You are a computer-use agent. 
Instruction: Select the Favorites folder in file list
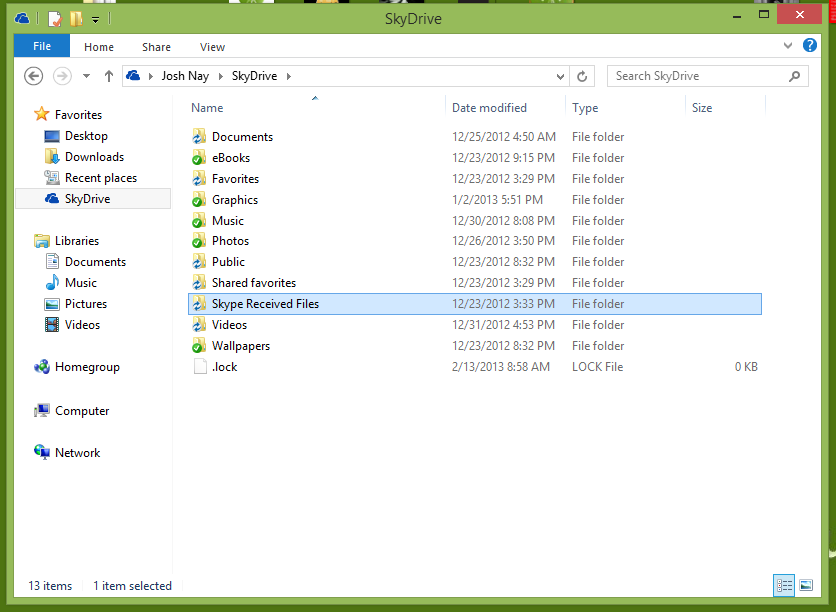235,179
